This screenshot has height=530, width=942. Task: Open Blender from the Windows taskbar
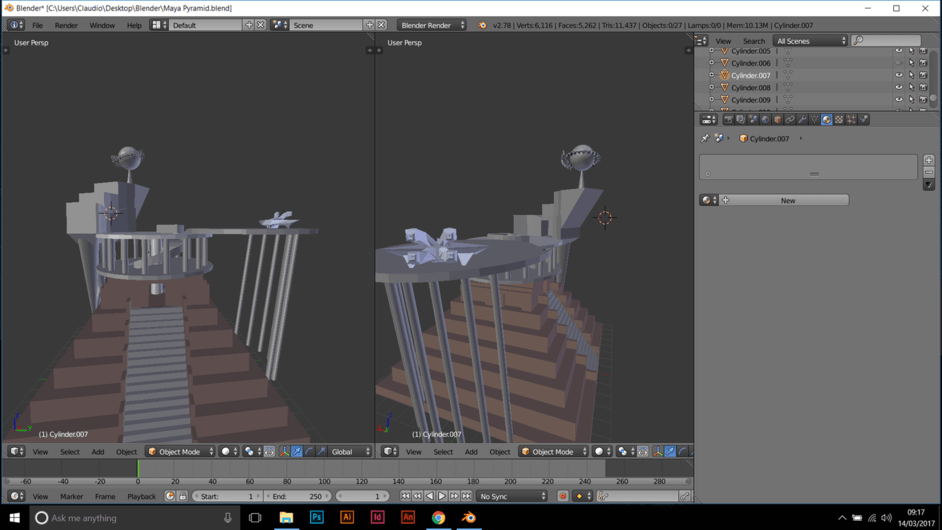pos(469,517)
